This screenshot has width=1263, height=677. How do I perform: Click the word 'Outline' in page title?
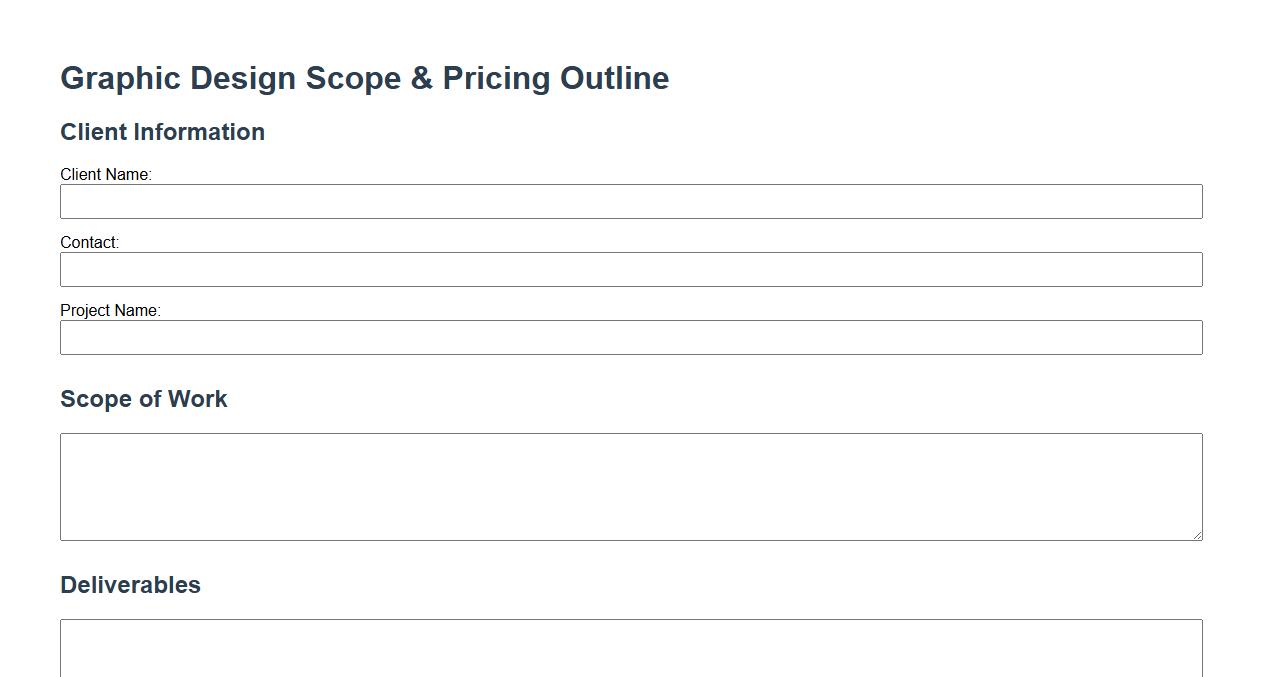614,78
